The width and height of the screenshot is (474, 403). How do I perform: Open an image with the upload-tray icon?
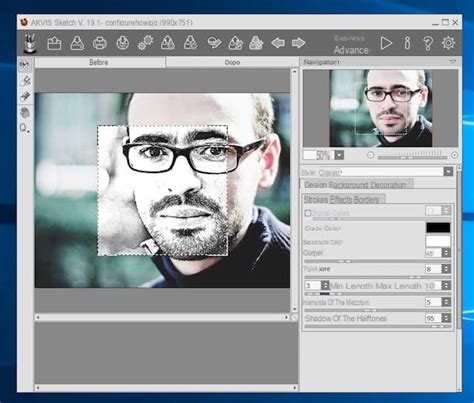54,43
